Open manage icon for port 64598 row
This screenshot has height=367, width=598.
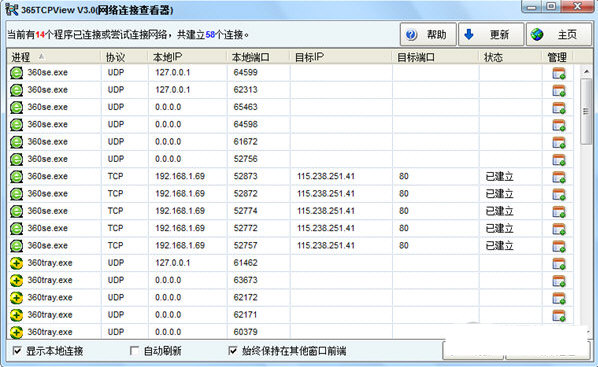coord(559,125)
